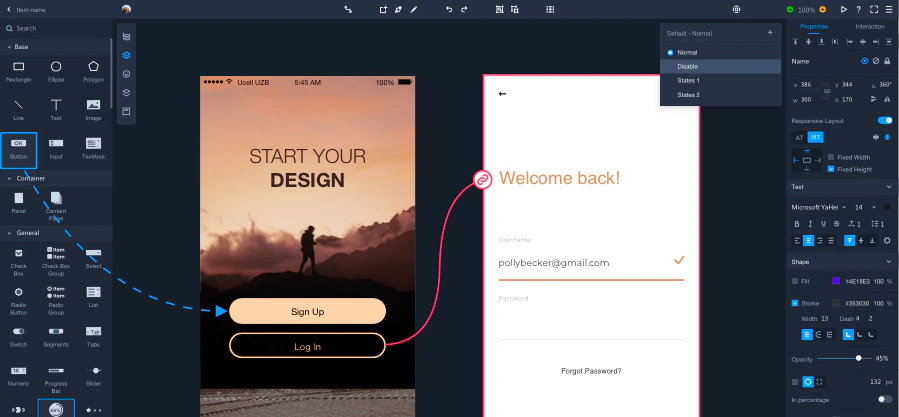Check the Fixed Width checkbox

point(831,157)
